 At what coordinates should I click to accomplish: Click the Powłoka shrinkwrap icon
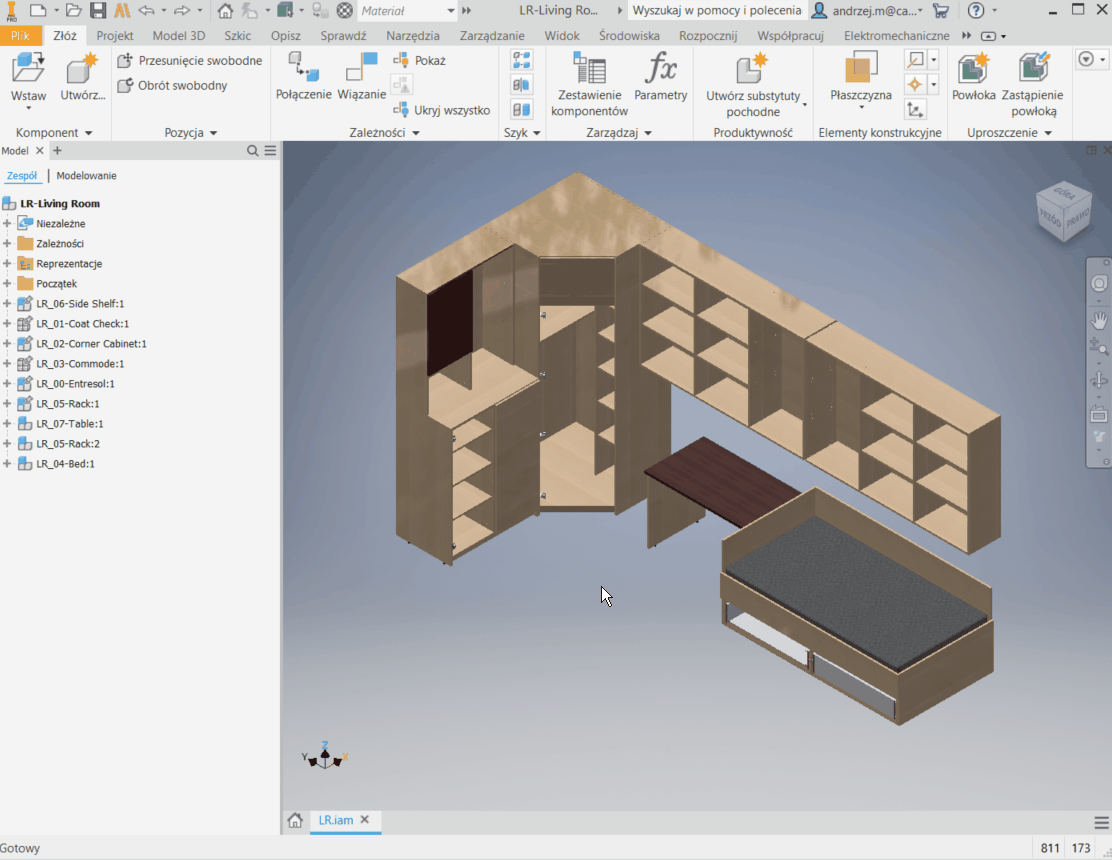tap(973, 76)
